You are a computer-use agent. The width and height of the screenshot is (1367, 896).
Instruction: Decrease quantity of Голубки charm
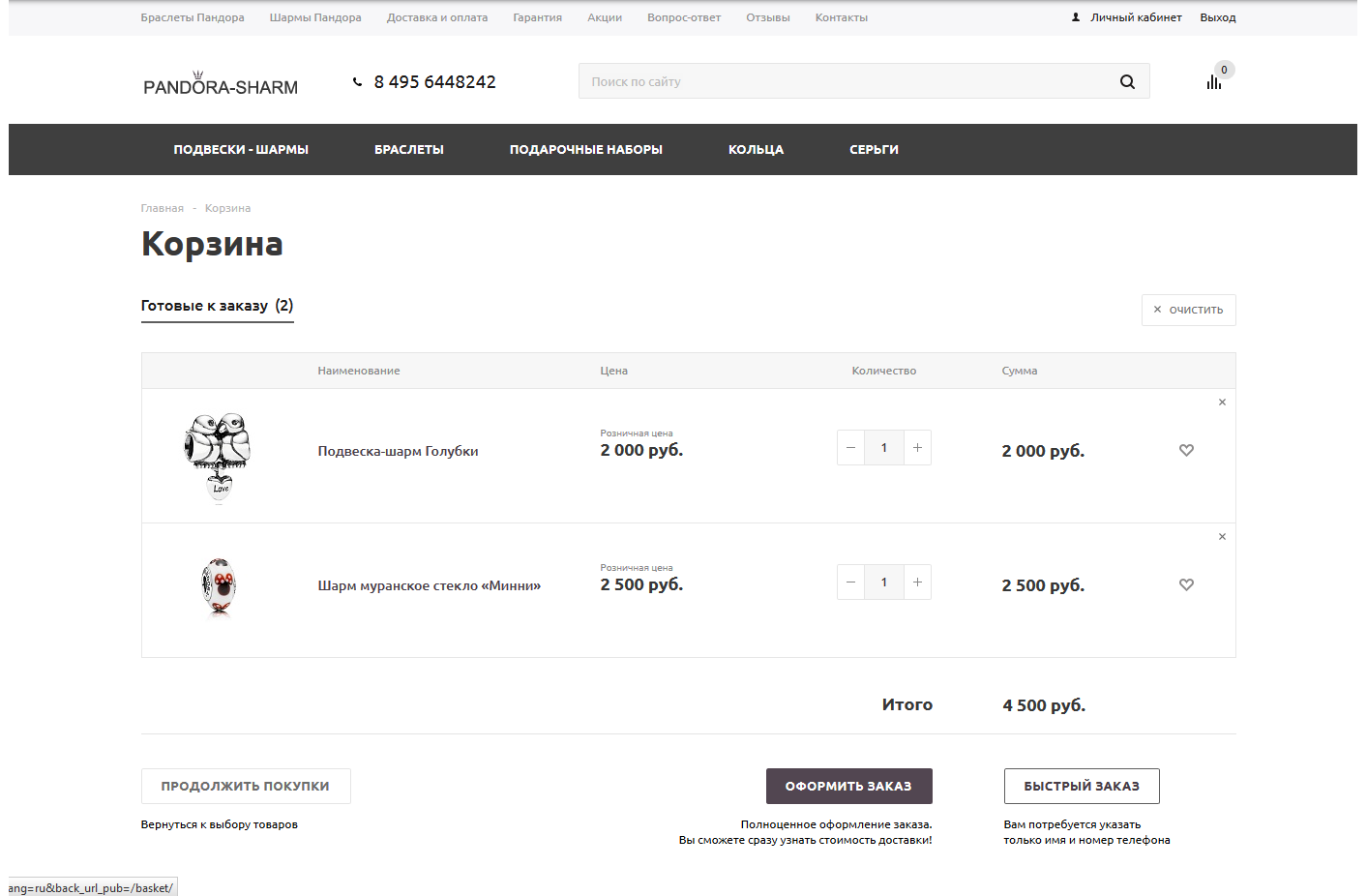coord(850,447)
